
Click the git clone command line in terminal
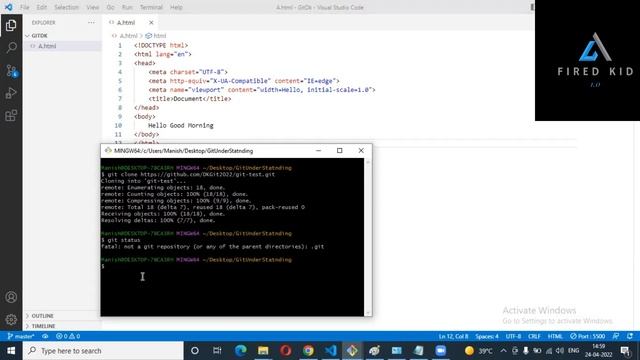click(x=188, y=174)
